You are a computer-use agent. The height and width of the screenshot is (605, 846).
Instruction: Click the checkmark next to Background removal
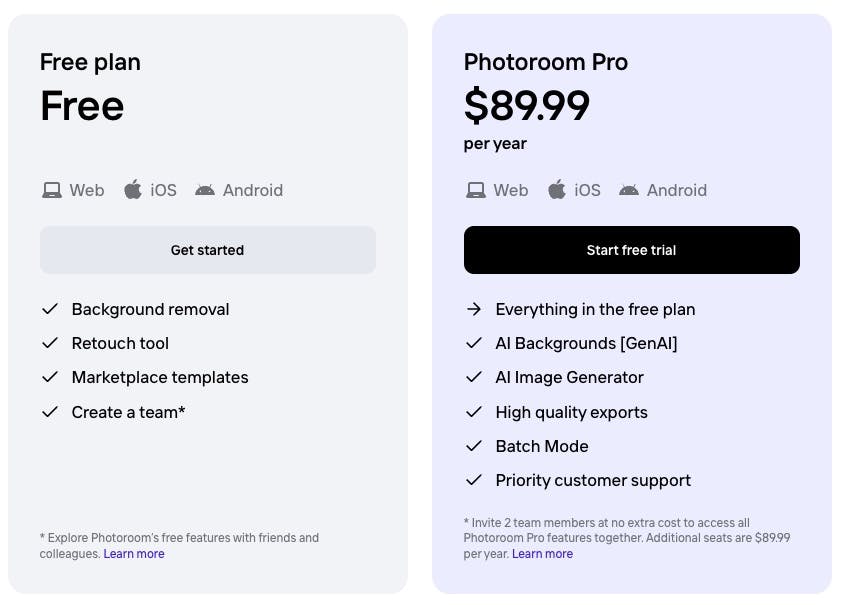click(50, 309)
